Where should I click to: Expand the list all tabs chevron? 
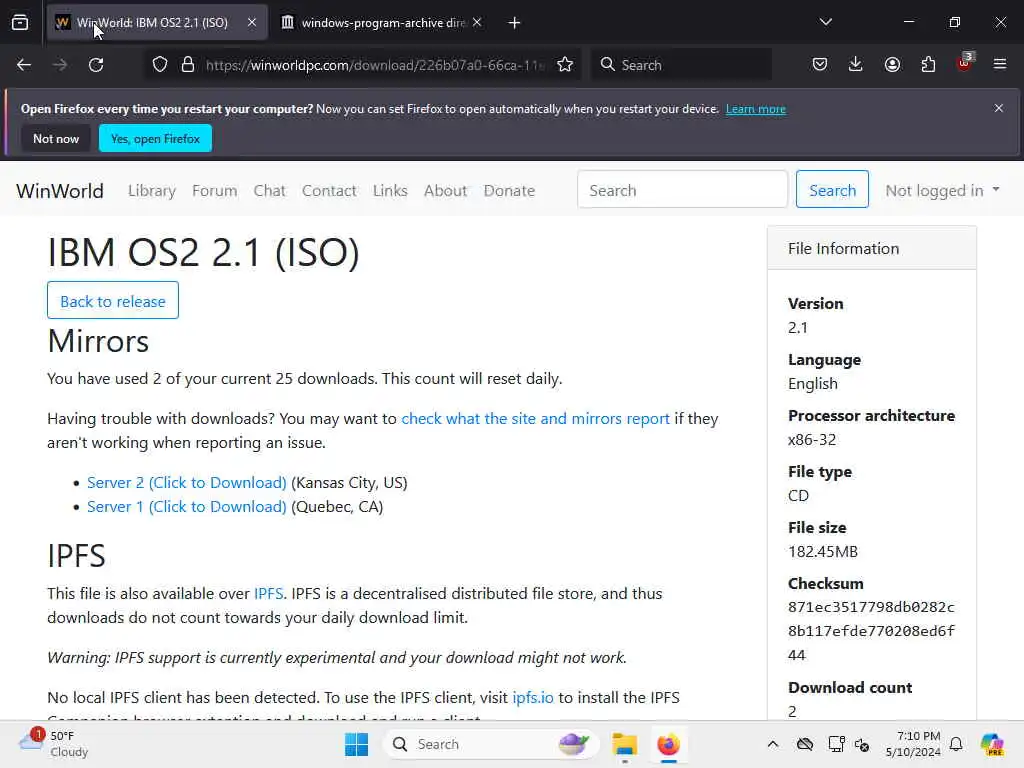coord(826,22)
